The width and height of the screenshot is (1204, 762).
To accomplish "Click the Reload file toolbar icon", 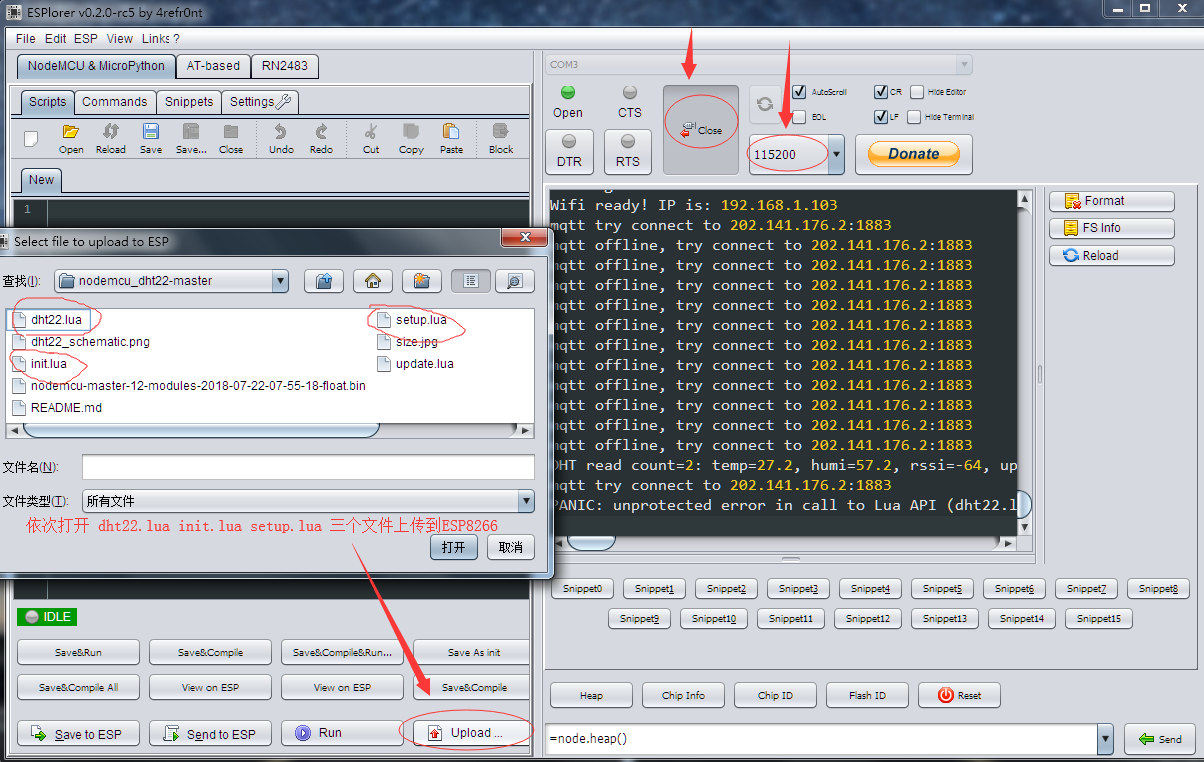I will [110, 138].
